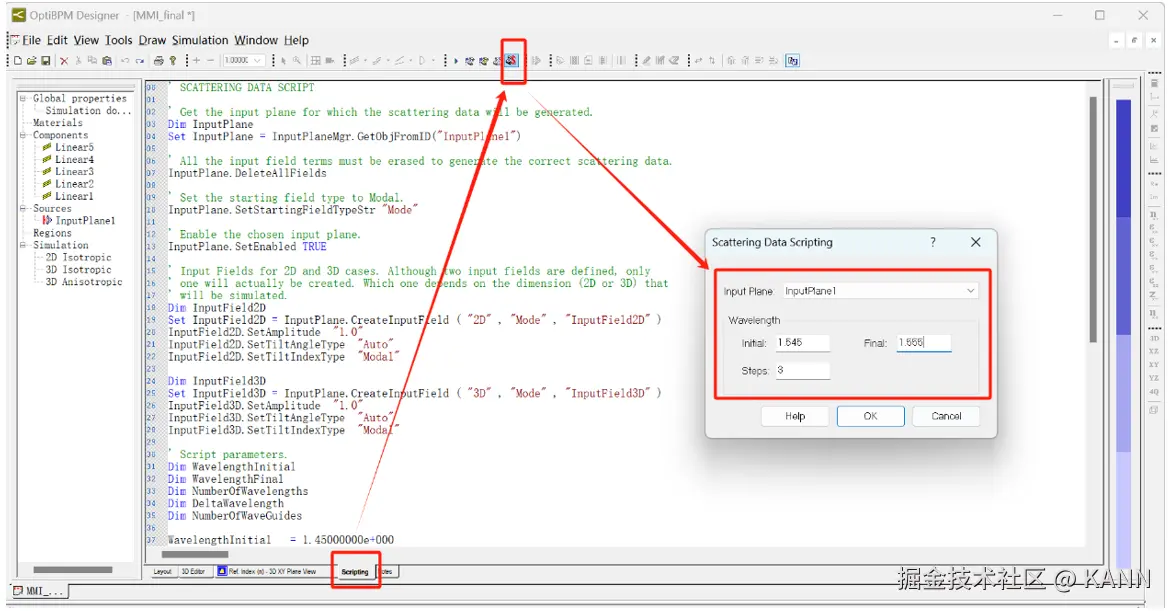Click the highlighted scattering data script icon
Viewport: 1170px width, 611px height.
512,60
